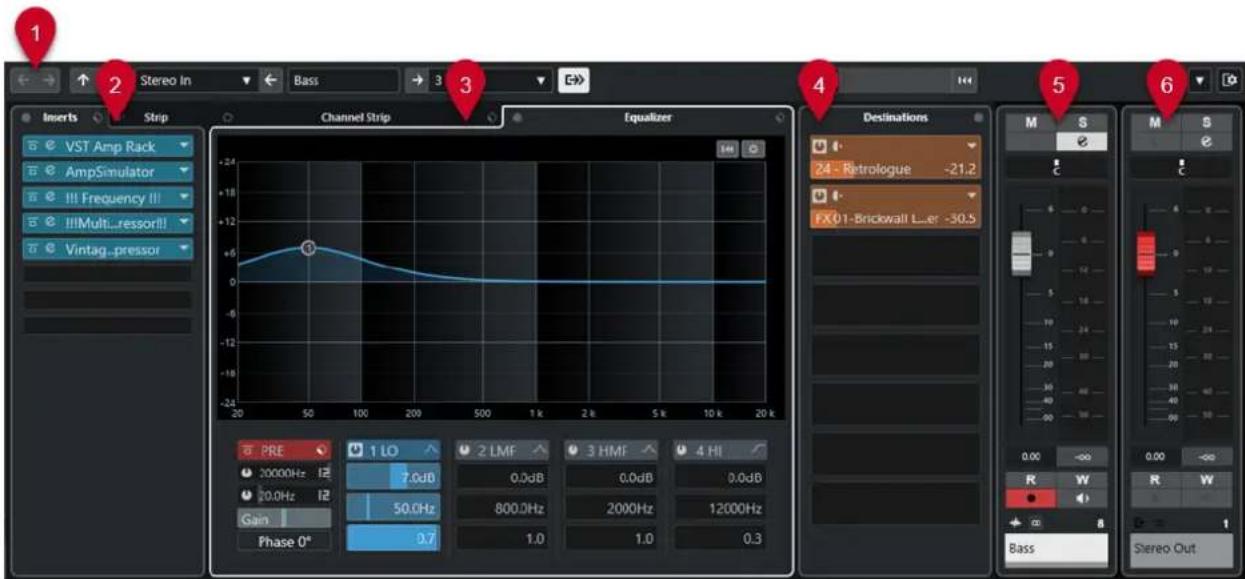Click the toolbar reset icon above Destinations

click(x=965, y=79)
